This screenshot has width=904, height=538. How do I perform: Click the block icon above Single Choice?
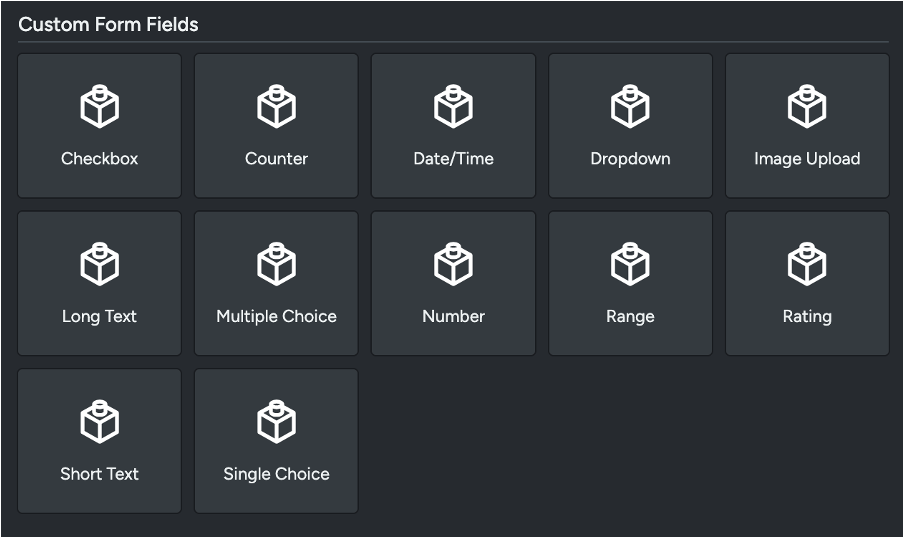276,423
